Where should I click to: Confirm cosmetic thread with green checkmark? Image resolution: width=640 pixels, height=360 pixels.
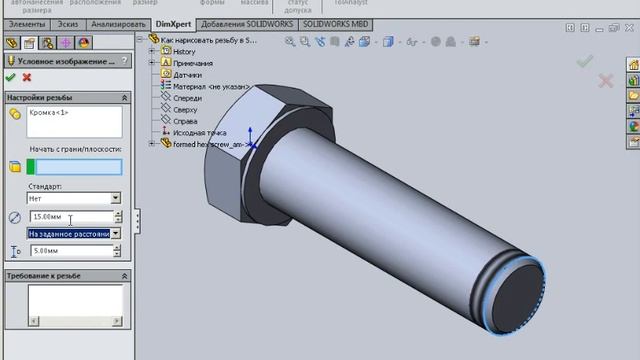[11, 77]
